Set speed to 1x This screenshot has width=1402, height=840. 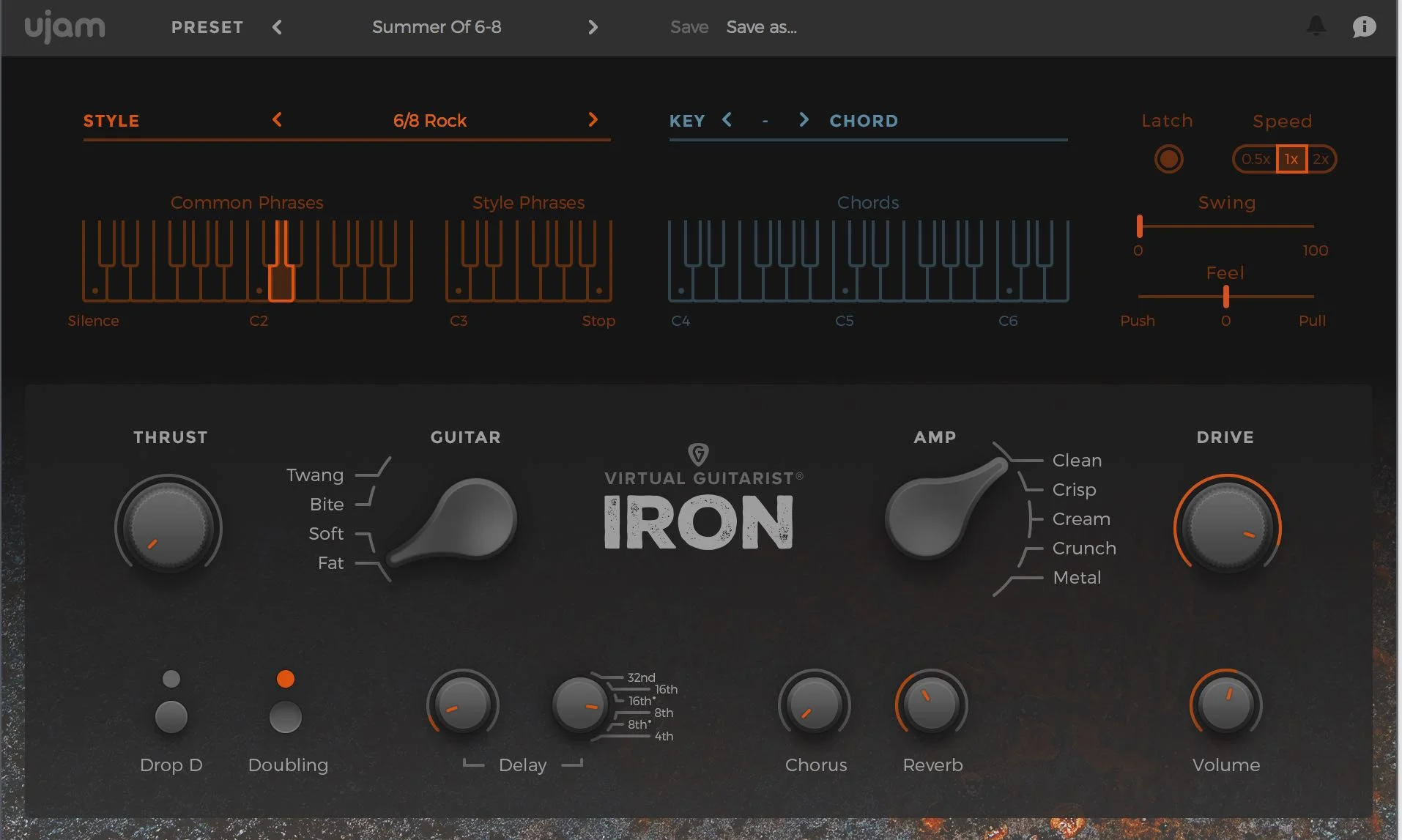pos(1291,159)
